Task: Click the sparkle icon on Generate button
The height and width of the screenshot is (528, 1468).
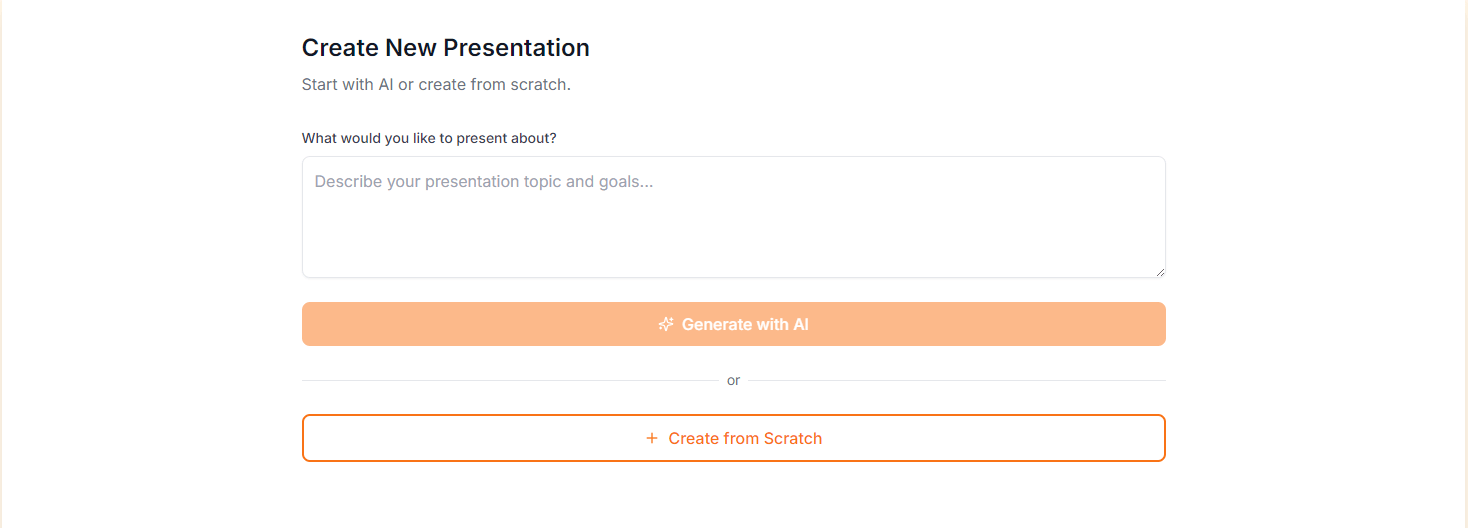Action: tap(666, 324)
